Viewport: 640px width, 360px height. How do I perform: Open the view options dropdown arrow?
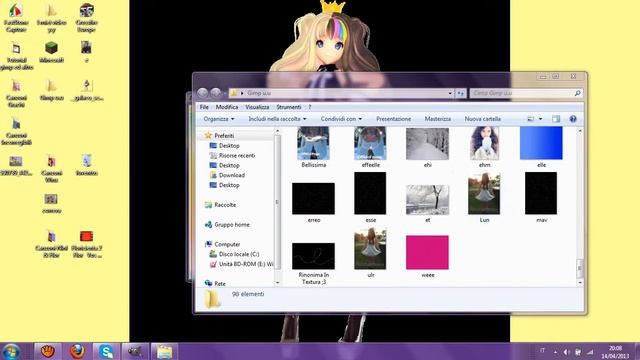click(540, 119)
